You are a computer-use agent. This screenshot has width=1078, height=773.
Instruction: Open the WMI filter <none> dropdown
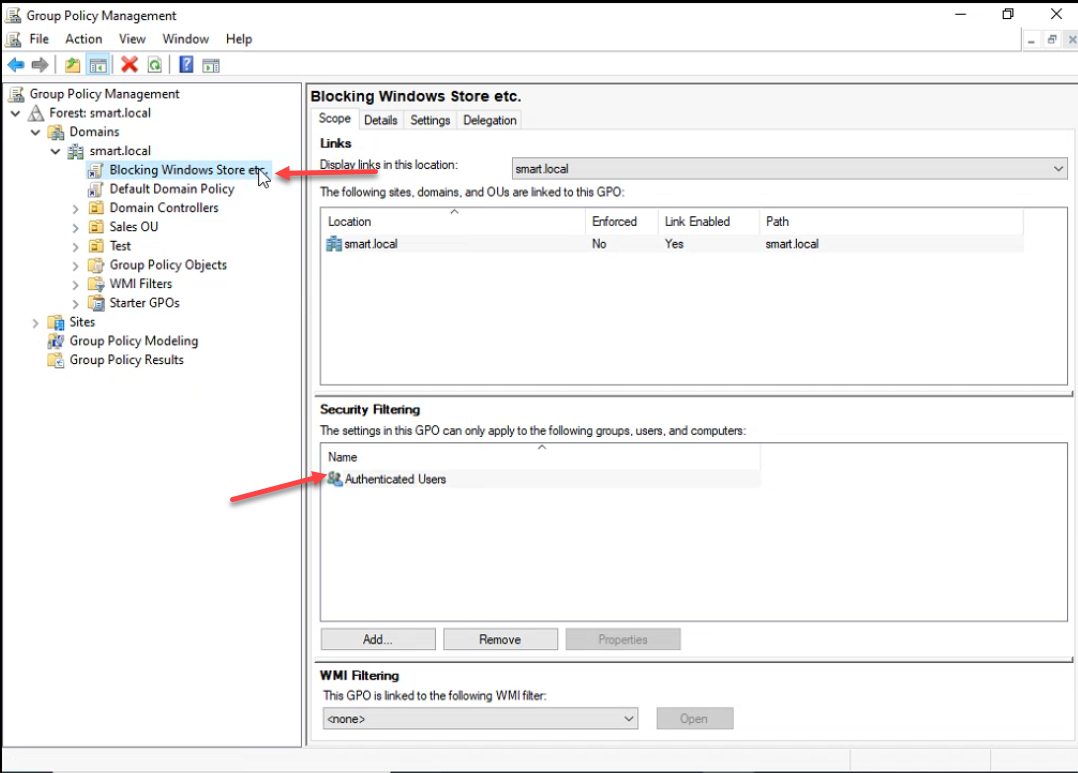click(x=480, y=719)
